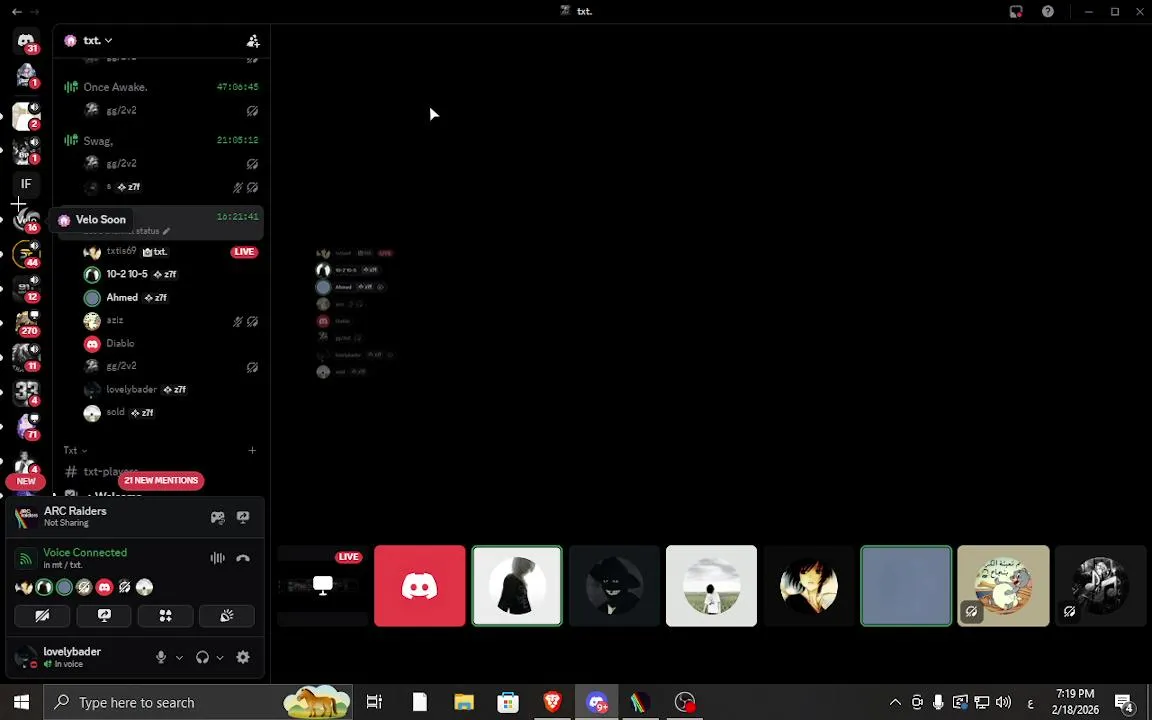
Task: Open Brave browser from taskbar
Action: coord(552,702)
